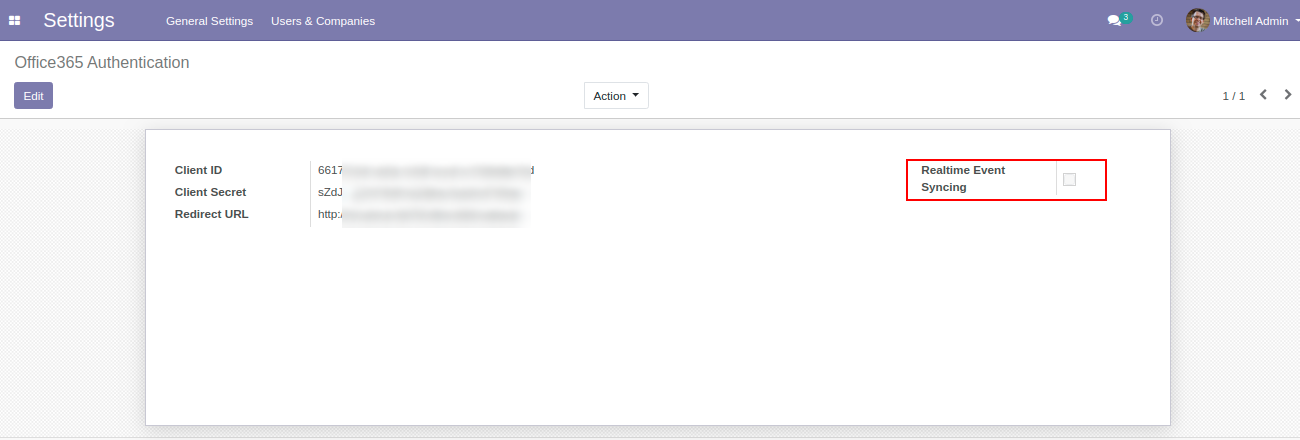Select the Client ID value field
The width and height of the screenshot is (1300, 440).
point(425,170)
